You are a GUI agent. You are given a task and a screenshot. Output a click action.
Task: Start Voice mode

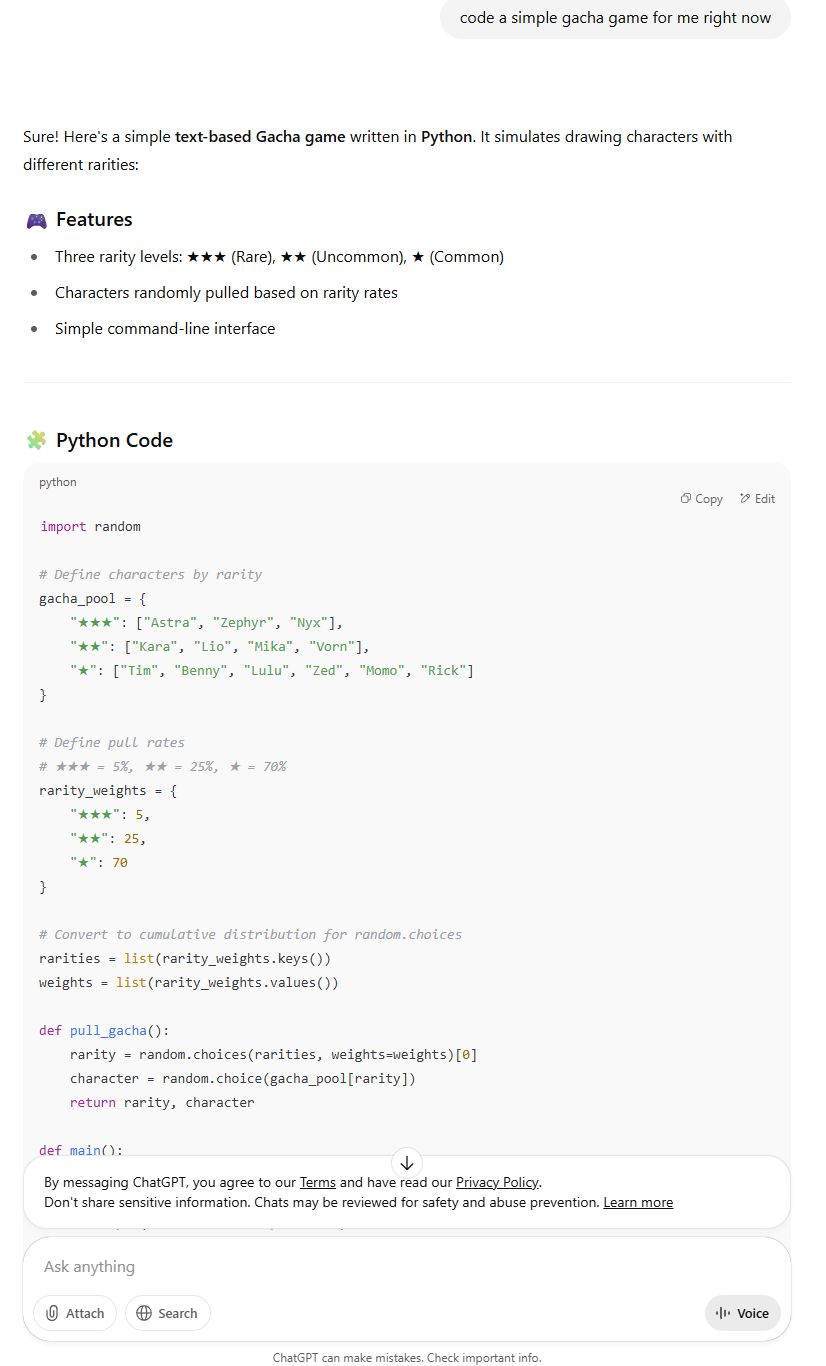coord(743,1313)
